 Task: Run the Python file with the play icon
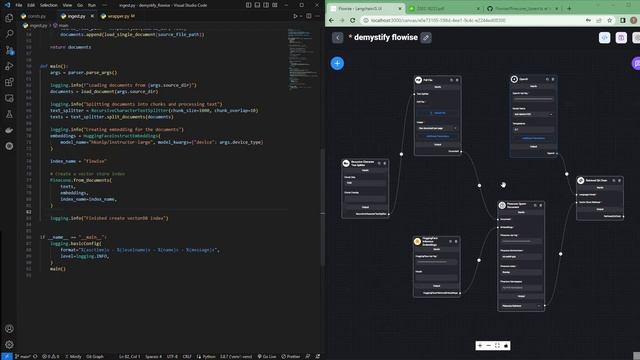tap(295, 16)
